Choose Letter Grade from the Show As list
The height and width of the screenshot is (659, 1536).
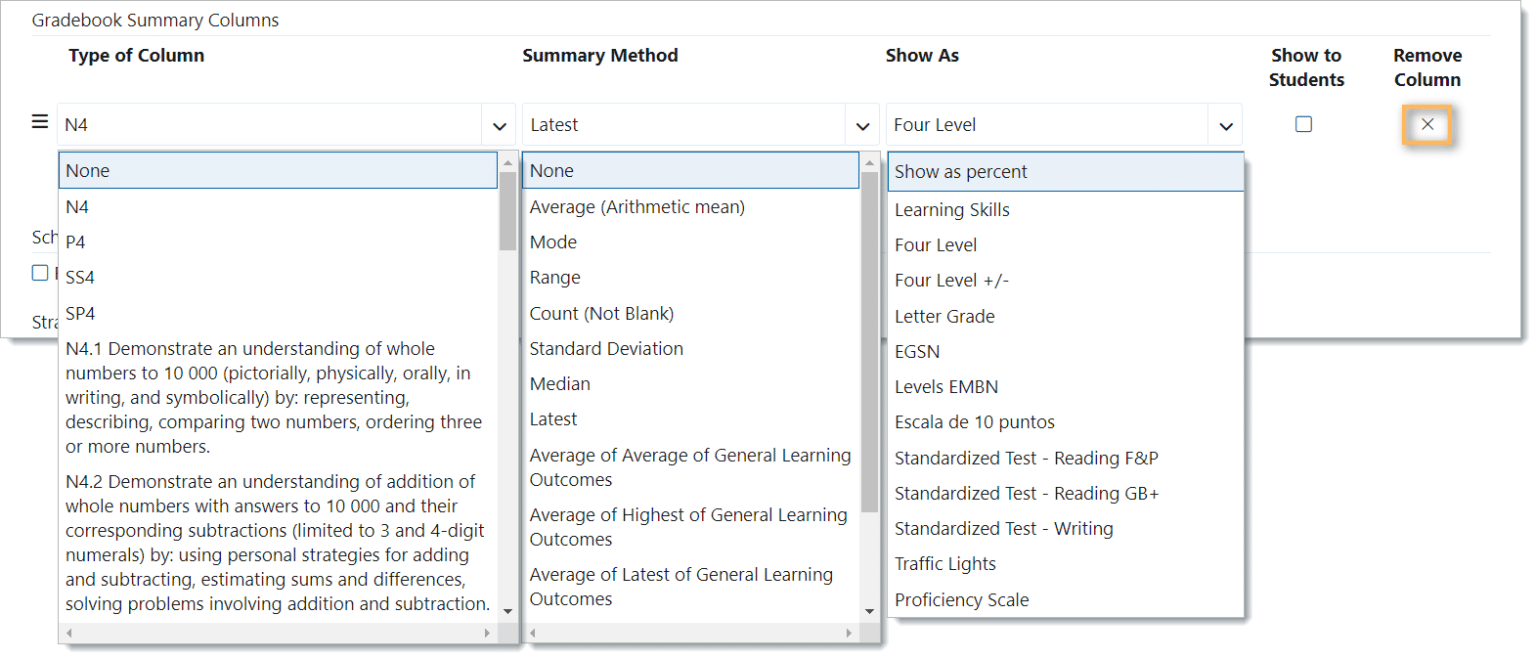coord(945,315)
